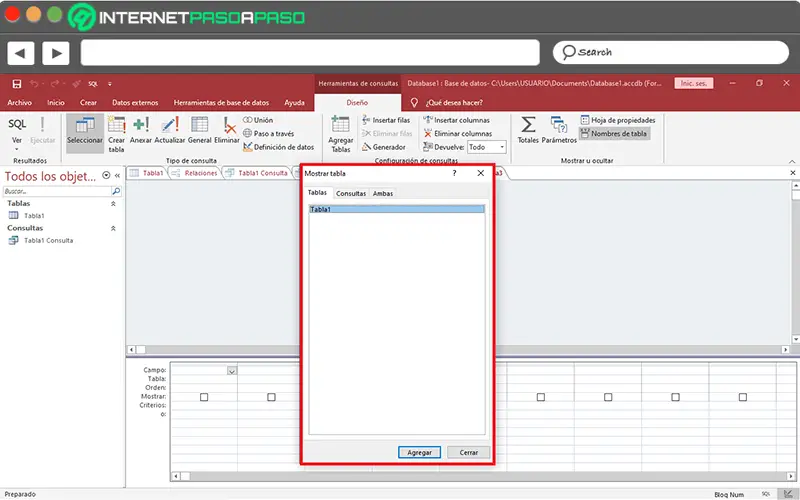Collapse the Tablas group in navigation pane

tap(113, 204)
